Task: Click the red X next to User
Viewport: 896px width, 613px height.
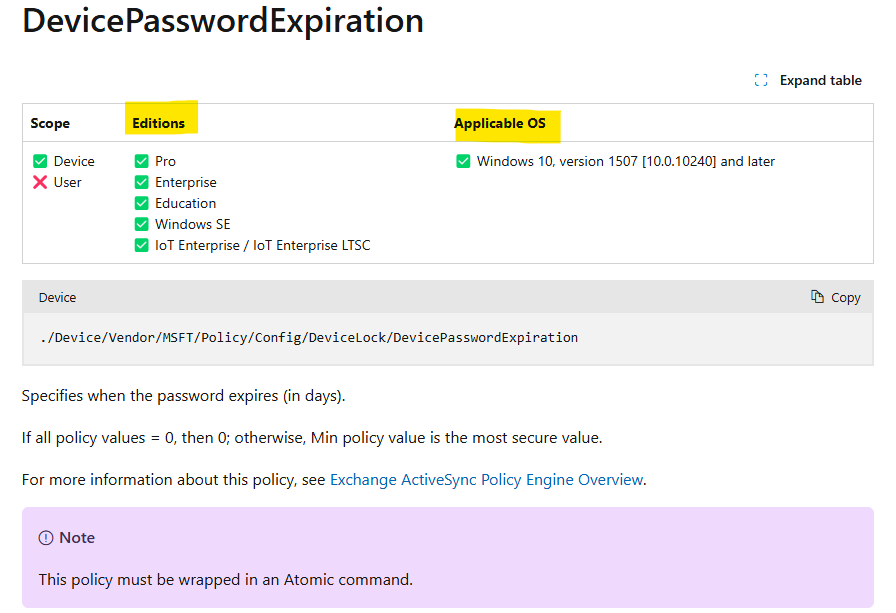Action: [x=40, y=182]
